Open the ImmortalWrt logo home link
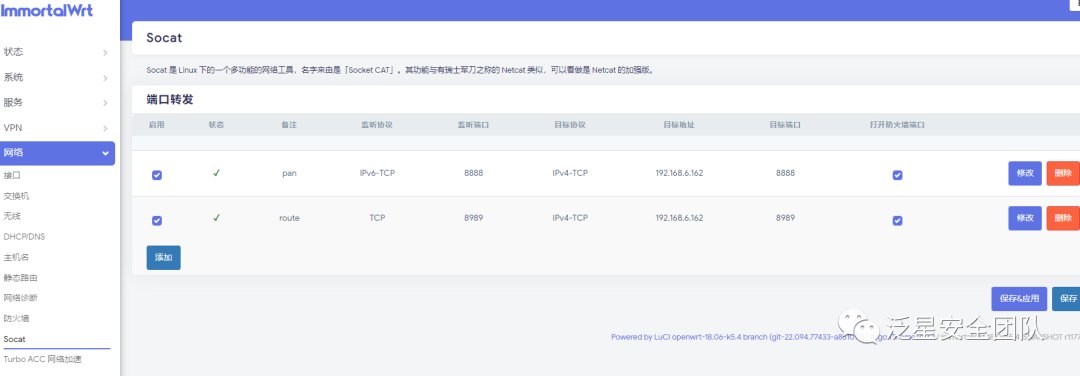Image resolution: width=1080 pixels, height=376 pixels. pyautogui.click(x=47, y=10)
